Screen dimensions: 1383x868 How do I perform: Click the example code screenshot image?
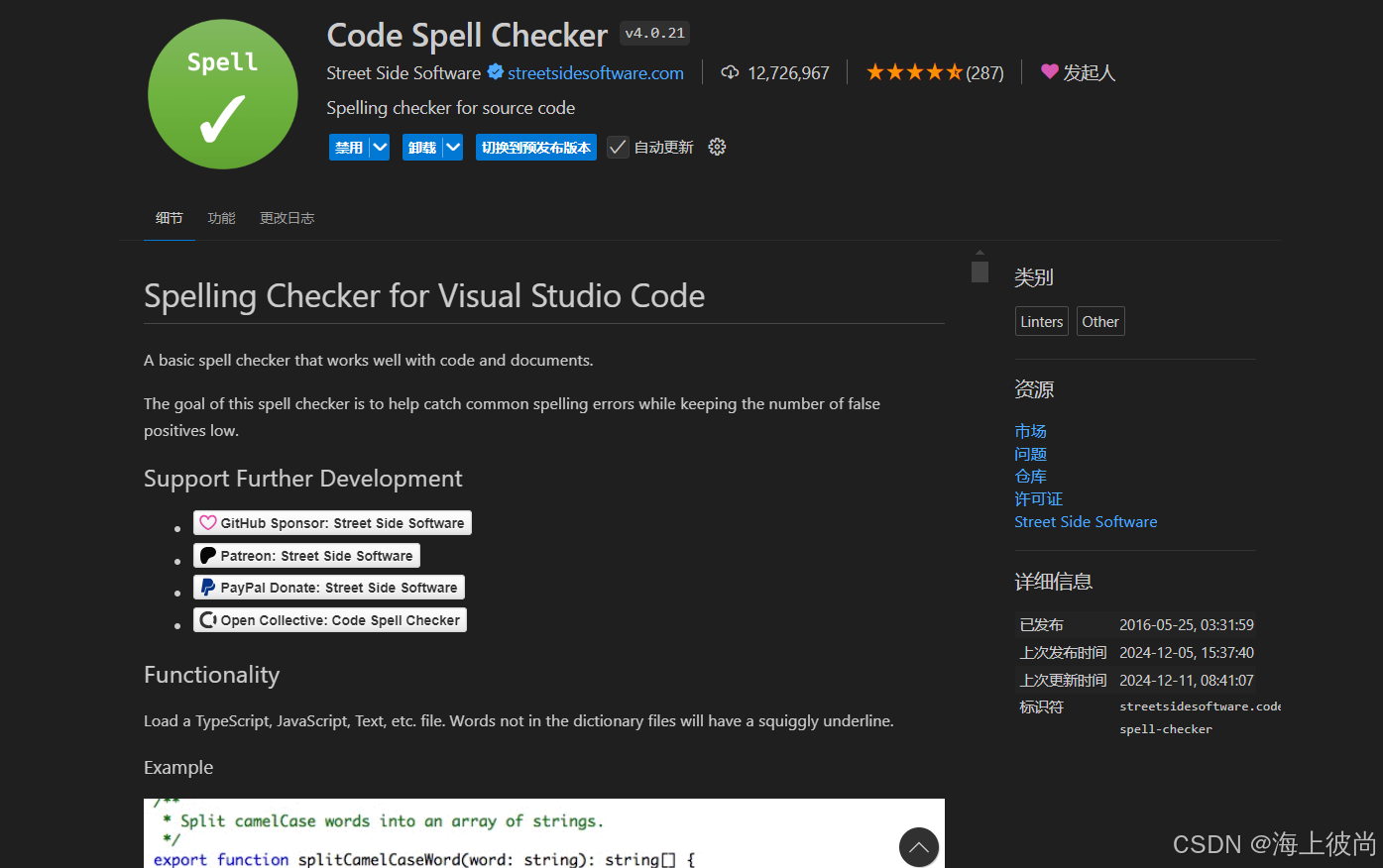coord(544,833)
